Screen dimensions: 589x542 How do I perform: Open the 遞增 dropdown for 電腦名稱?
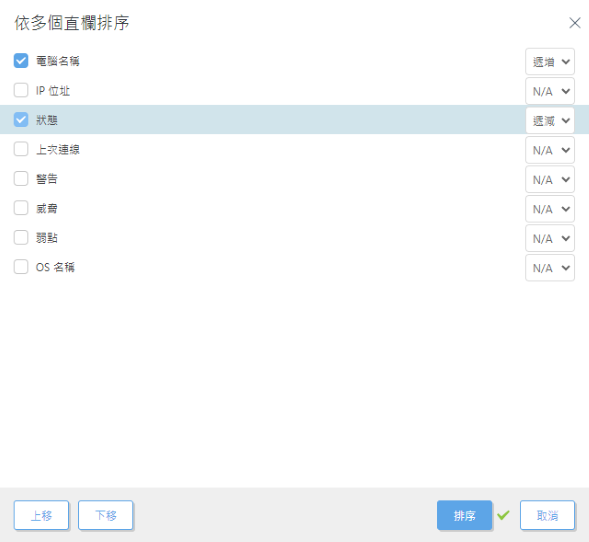click(x=550, y=61)
